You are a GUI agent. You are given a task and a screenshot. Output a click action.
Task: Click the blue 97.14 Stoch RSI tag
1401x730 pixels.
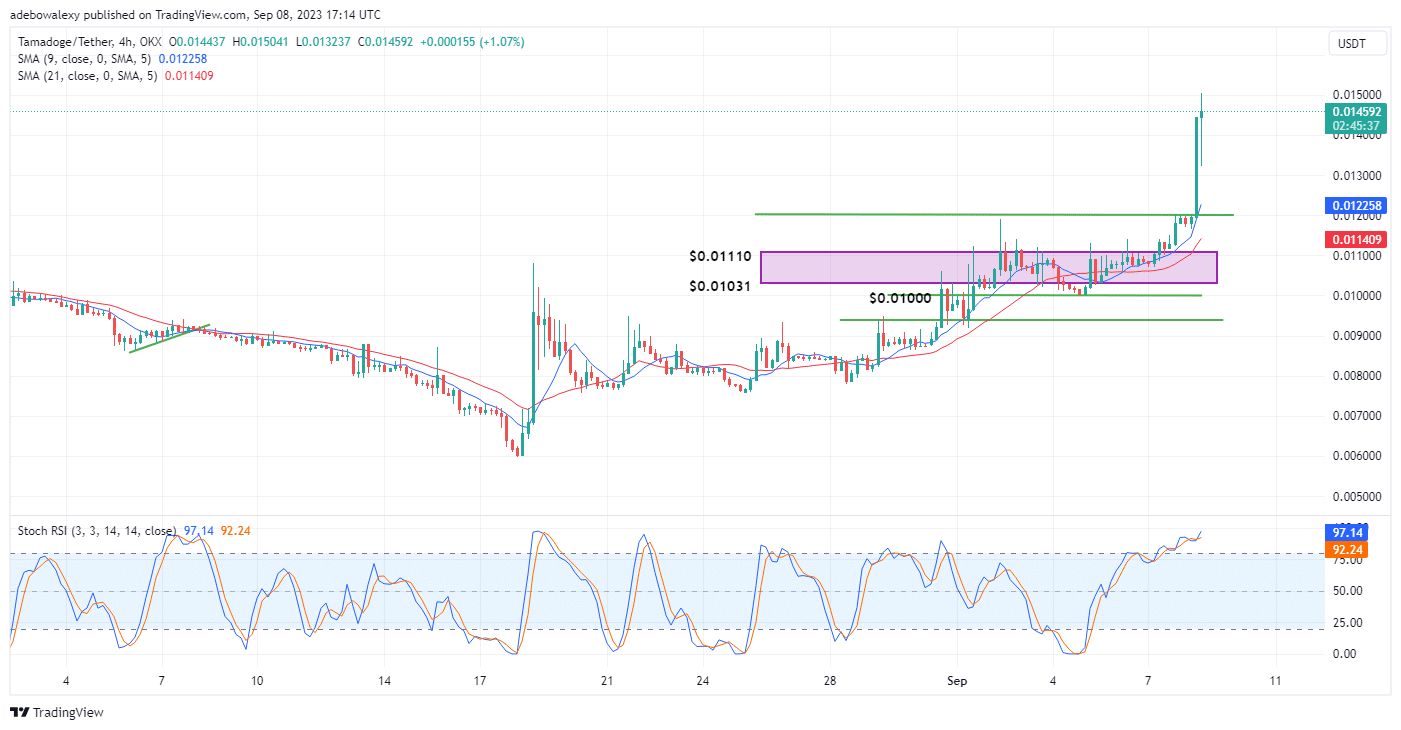point(1344,532)
